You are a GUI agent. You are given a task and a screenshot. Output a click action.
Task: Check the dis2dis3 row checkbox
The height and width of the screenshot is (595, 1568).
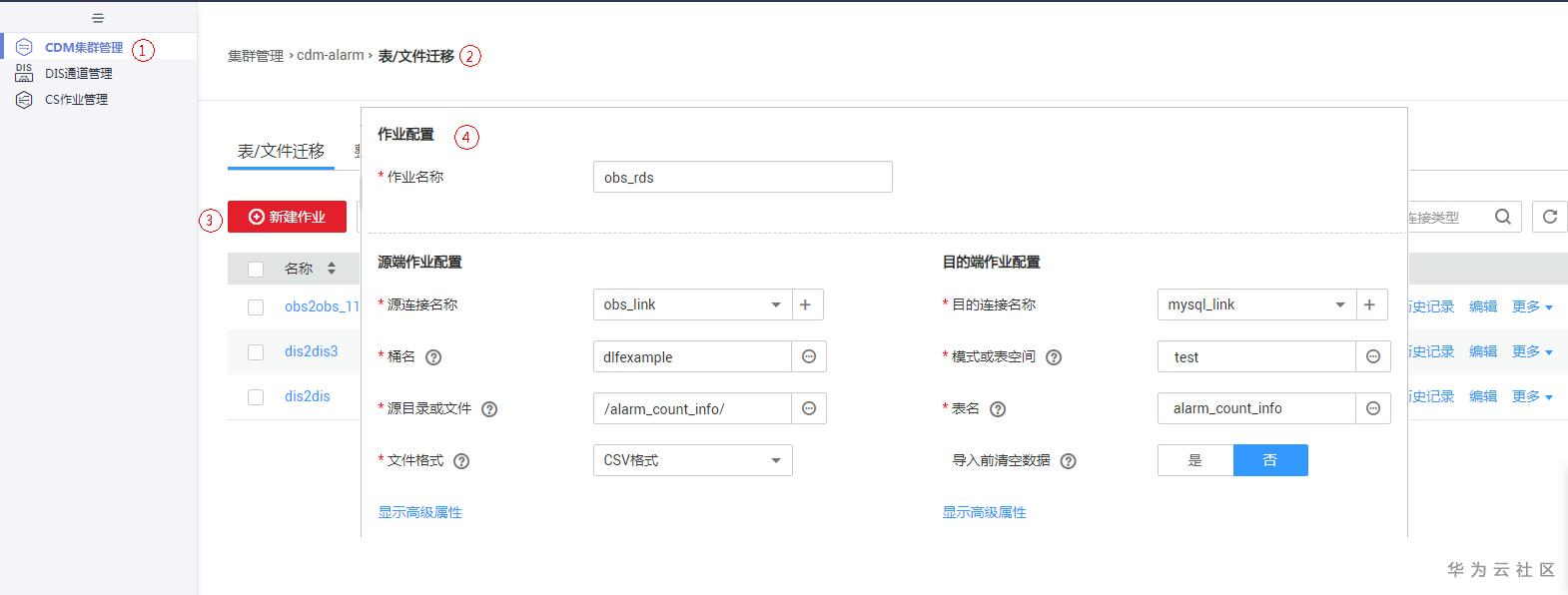point(256,352)
